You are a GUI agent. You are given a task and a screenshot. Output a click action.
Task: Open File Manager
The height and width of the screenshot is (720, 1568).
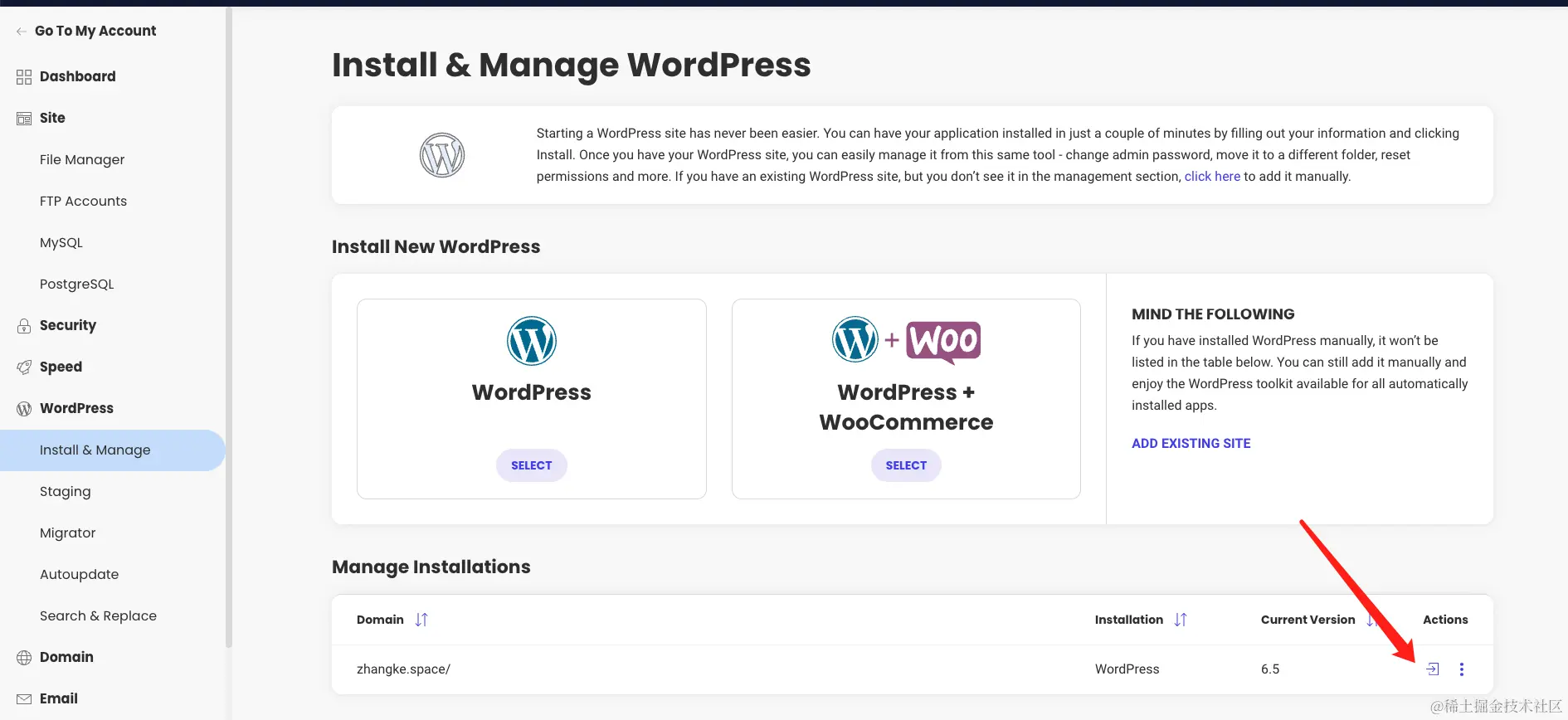[82, 160]
